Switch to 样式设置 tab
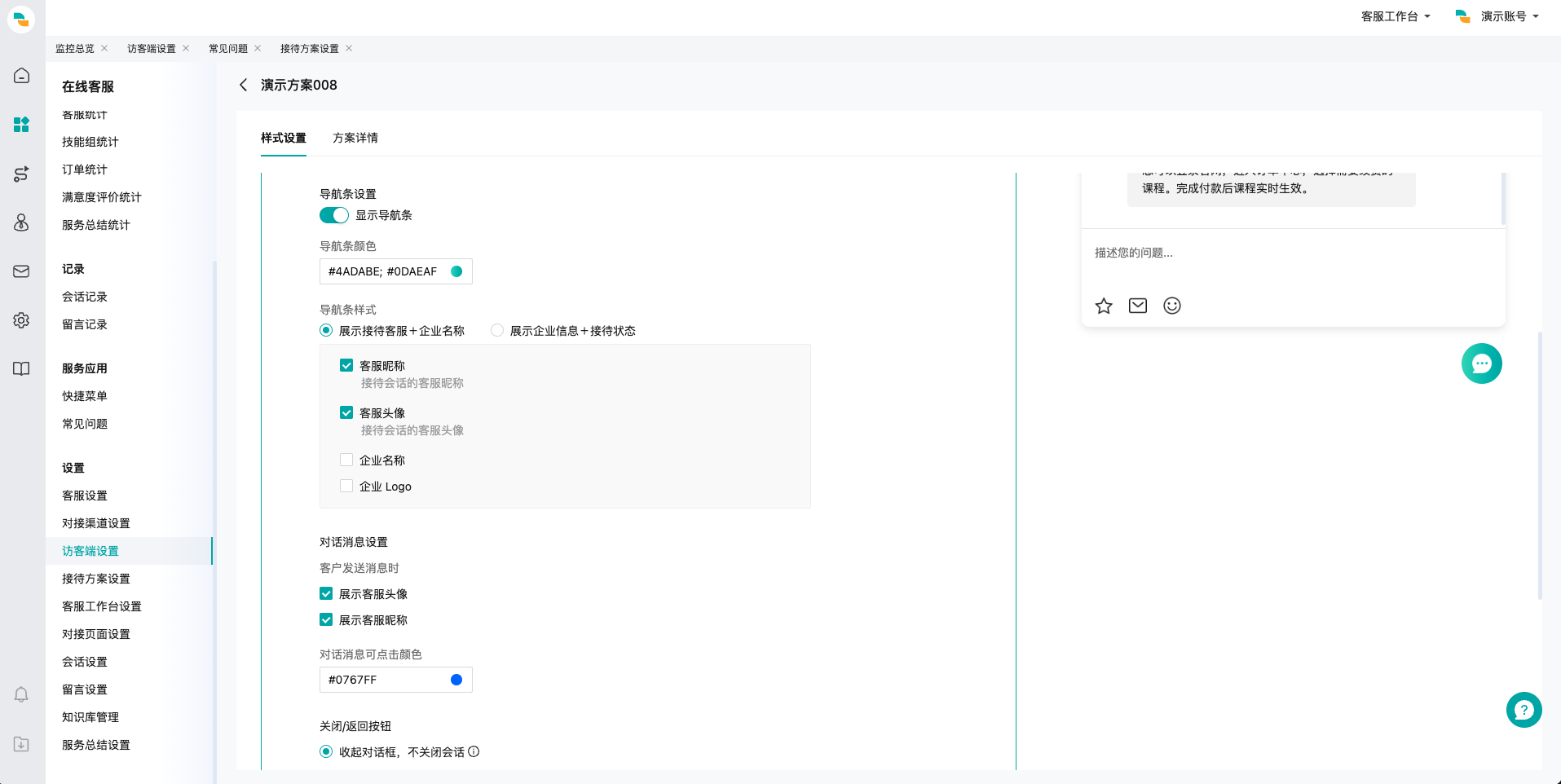The height and width of the screenshot is (784, 1561). (x=284, y=138)
